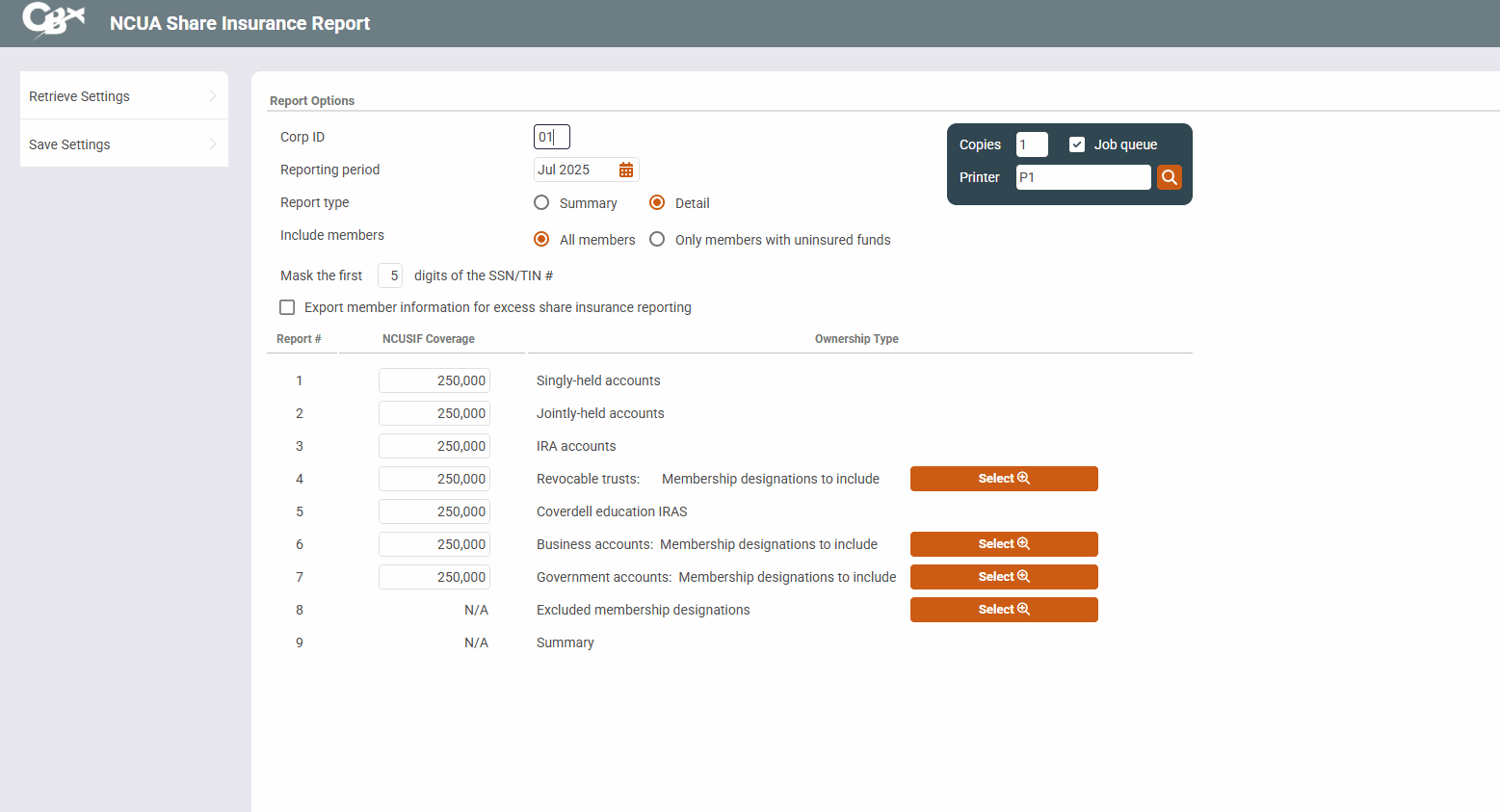Choose the Summary report type
This screenshot has width=1500, height=812.
tap(541, 202)
